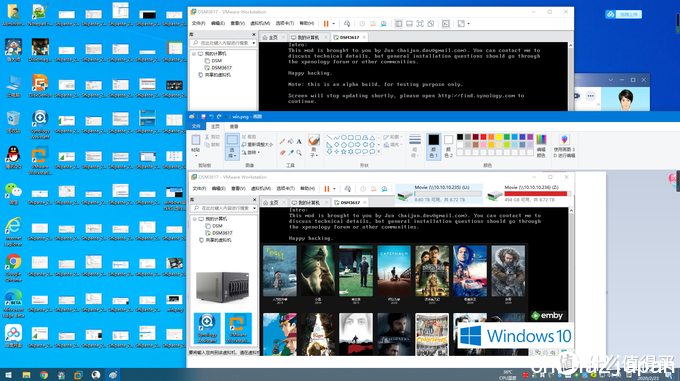Click the console view icon in VMware toolbar behind Paint
The width and height of the screenshot is (680, 381).
pyautogui.click(x=446, y=24)
